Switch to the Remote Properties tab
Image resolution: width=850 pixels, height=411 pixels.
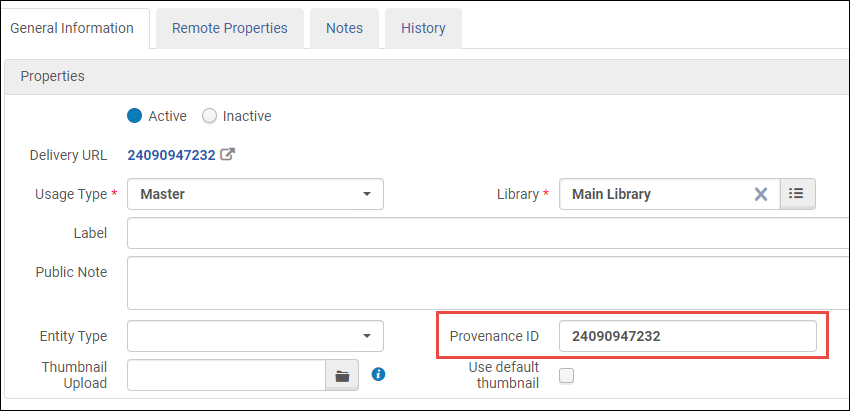click(229, 28)
